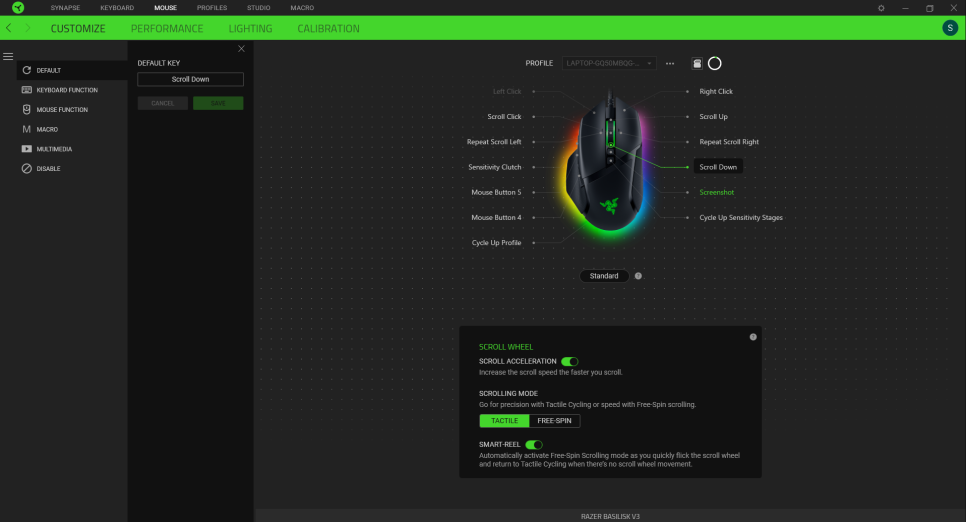
Task: Select the Default option in sidebar
Action: pos(72,70)
